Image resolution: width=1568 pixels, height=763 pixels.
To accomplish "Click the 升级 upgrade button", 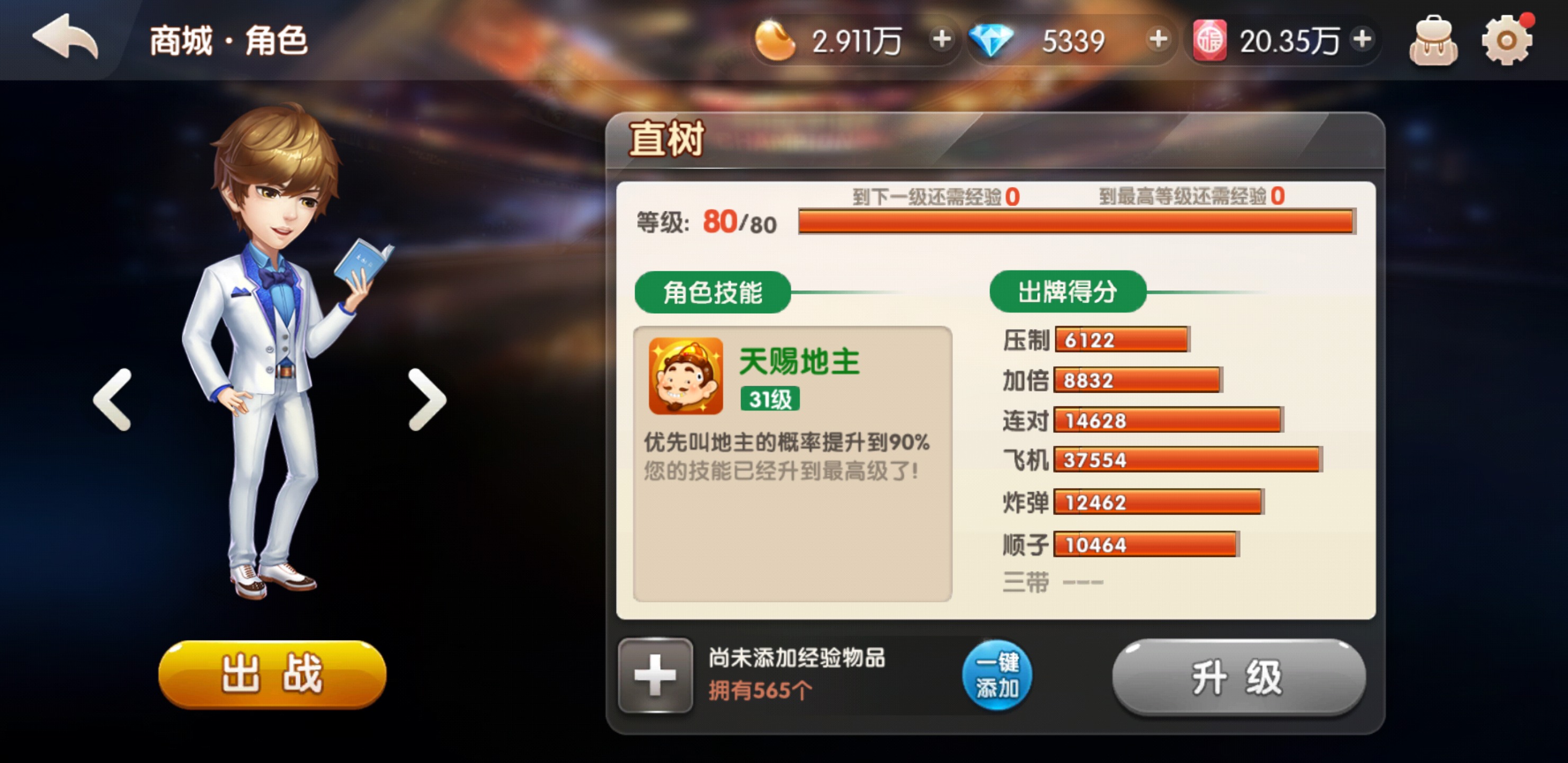I will pos(1238,677).
